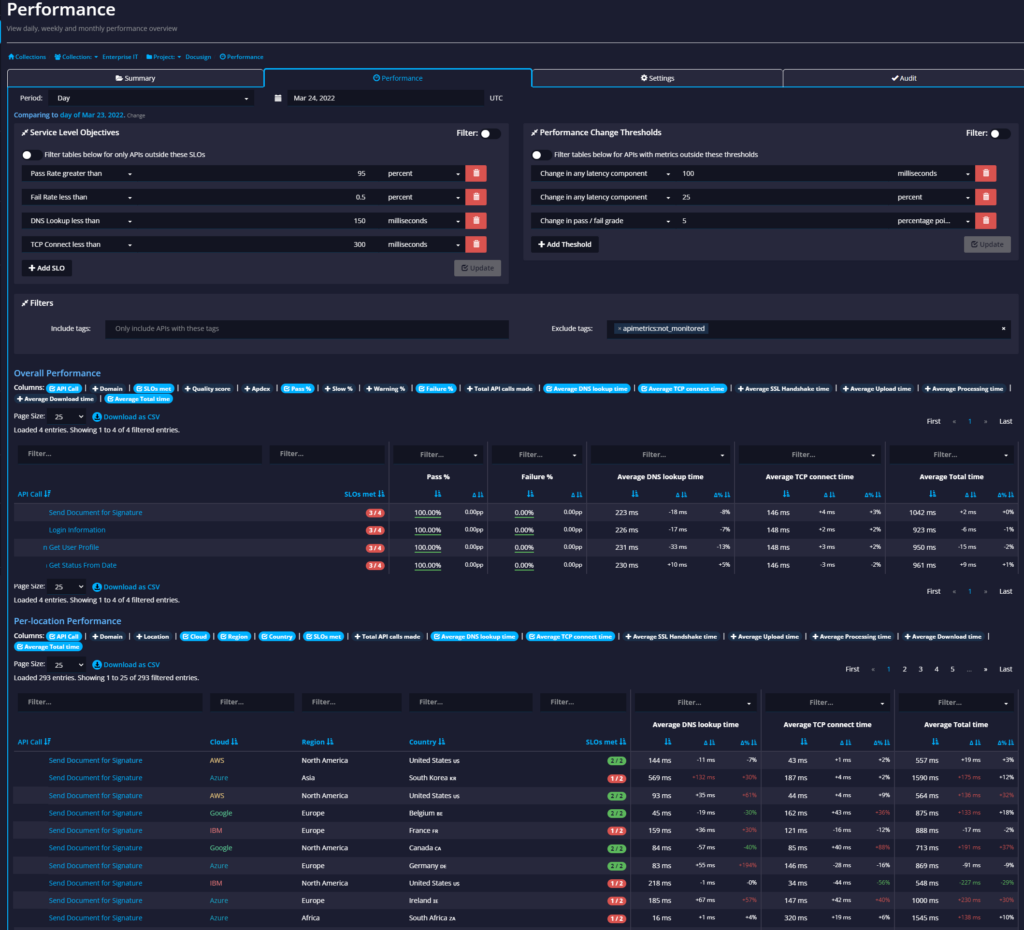The height and width of the screenshot is (930, 1024).
Task: Enable filtering tables for APIs outside SLOs
Action: click(31, 155)
